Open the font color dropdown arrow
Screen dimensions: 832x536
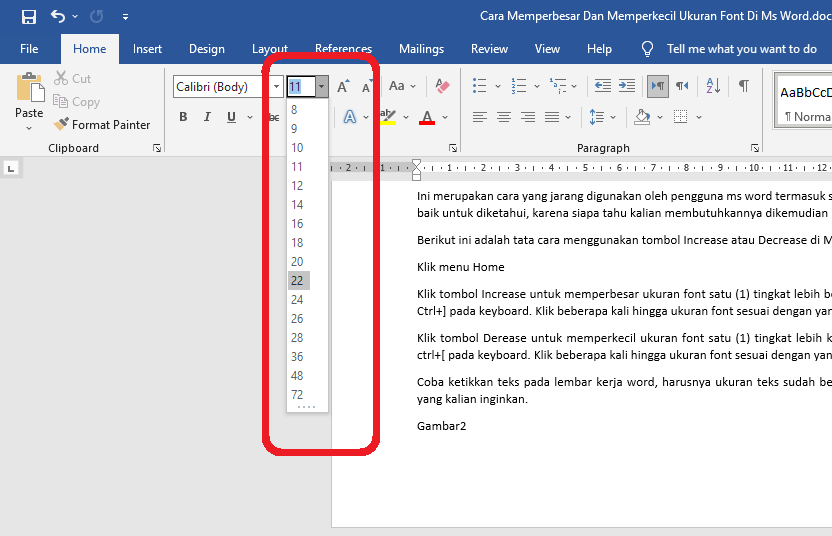tap(445, 117)
